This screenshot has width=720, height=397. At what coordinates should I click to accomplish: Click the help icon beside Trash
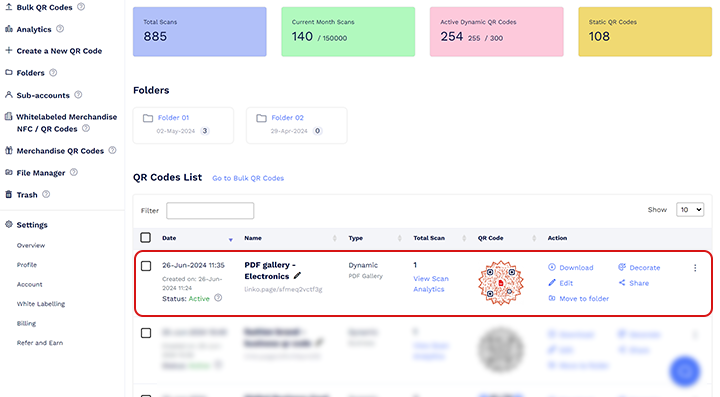tap(46, 194)
